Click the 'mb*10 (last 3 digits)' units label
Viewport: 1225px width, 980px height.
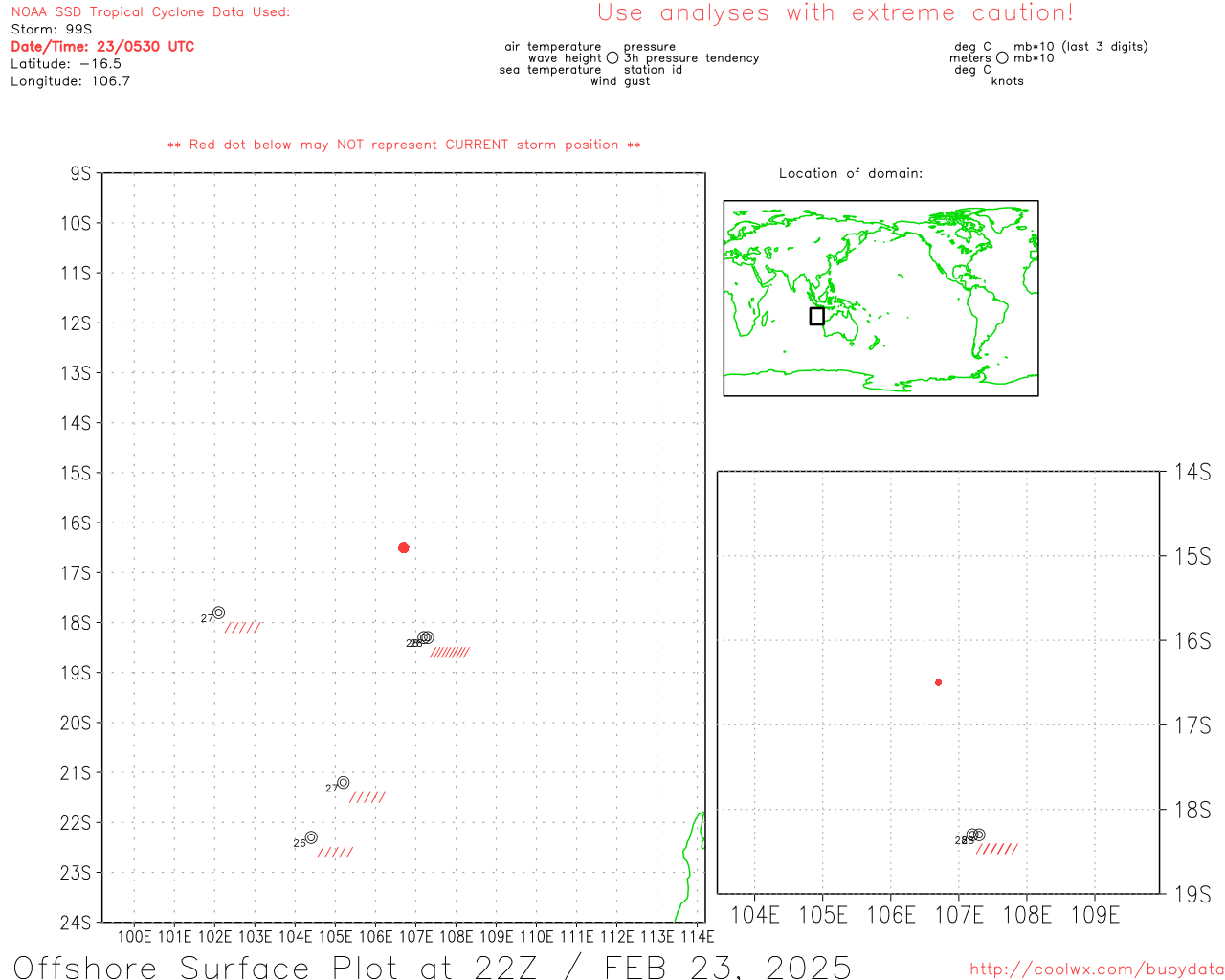1080,47
